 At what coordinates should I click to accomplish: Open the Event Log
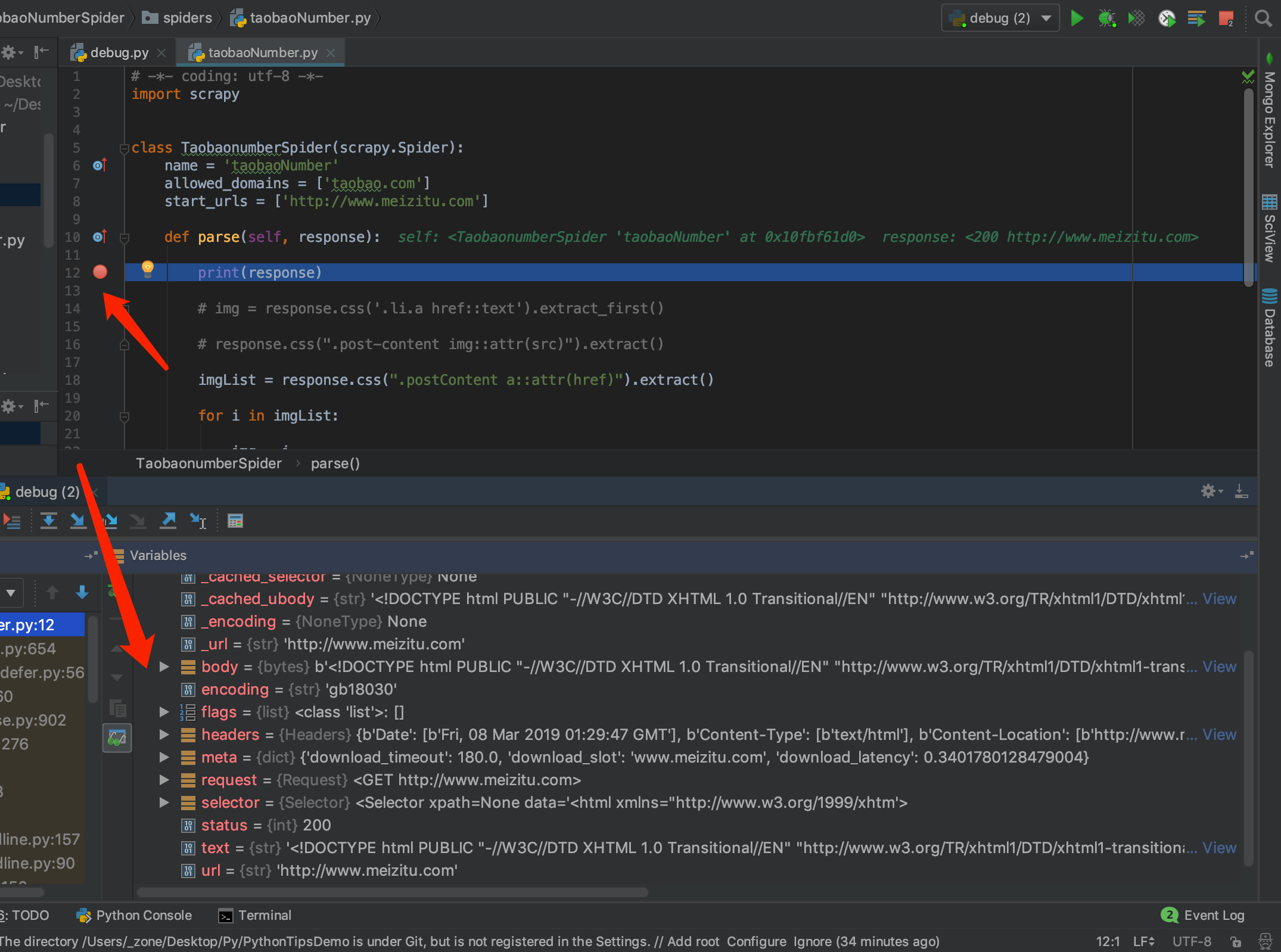coord(1204,915)
